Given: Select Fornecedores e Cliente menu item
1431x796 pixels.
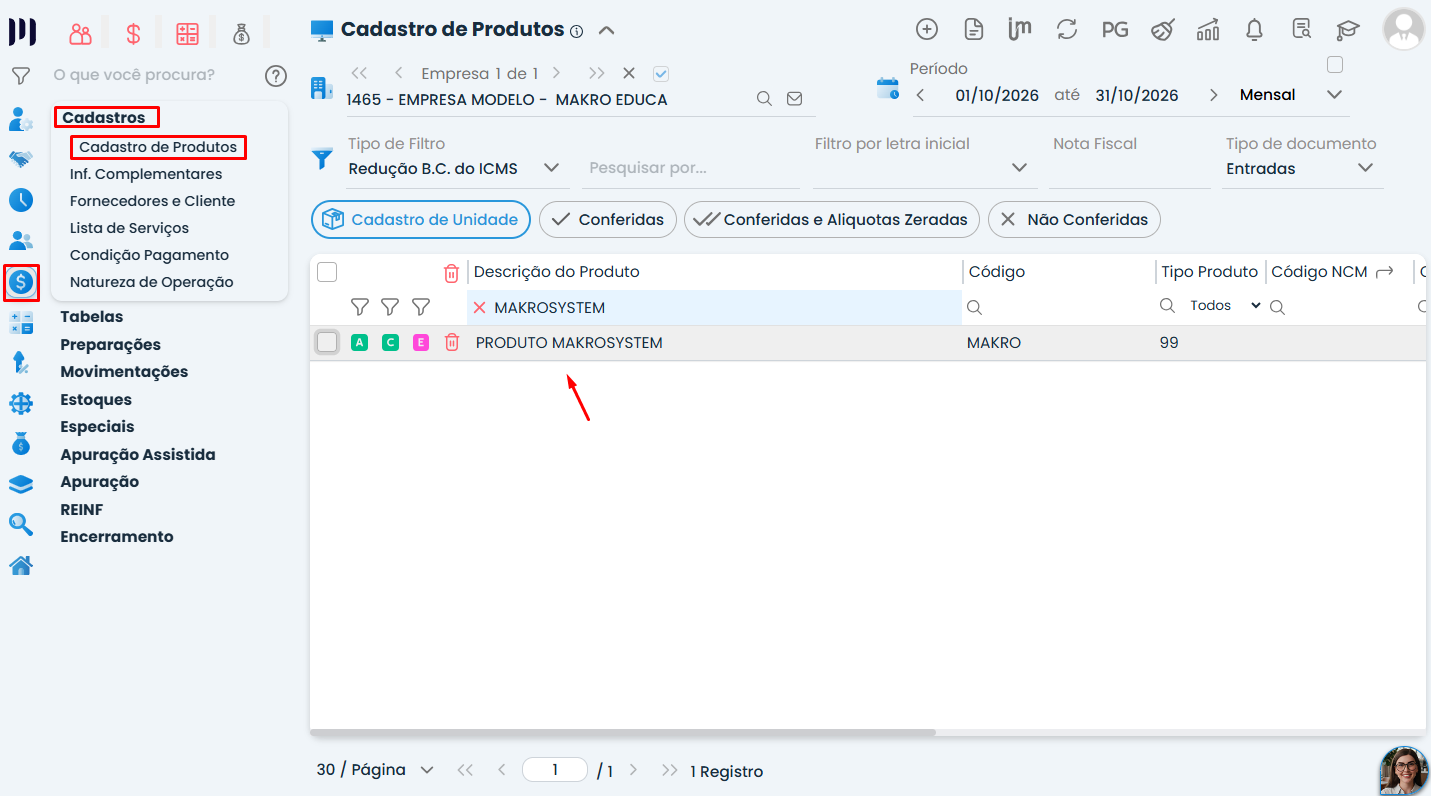Looking at the screenshot, I should tap(152, 201).
